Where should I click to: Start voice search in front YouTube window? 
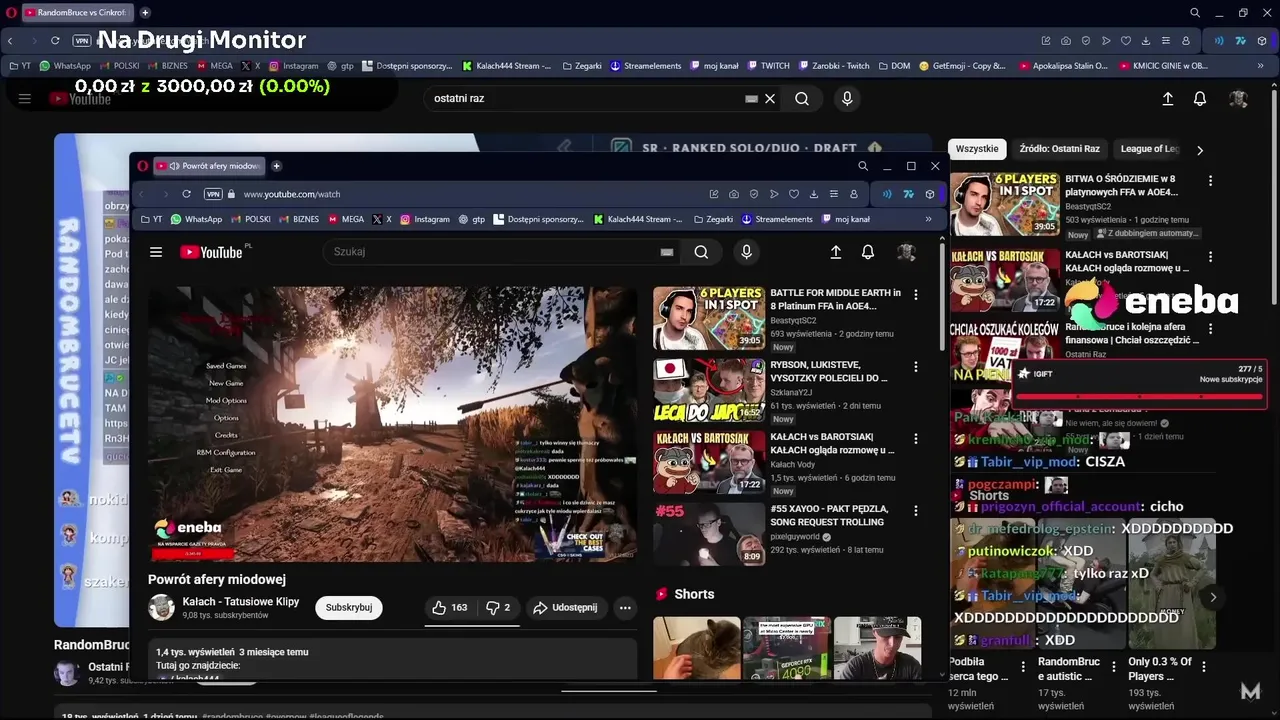point(746,252)
